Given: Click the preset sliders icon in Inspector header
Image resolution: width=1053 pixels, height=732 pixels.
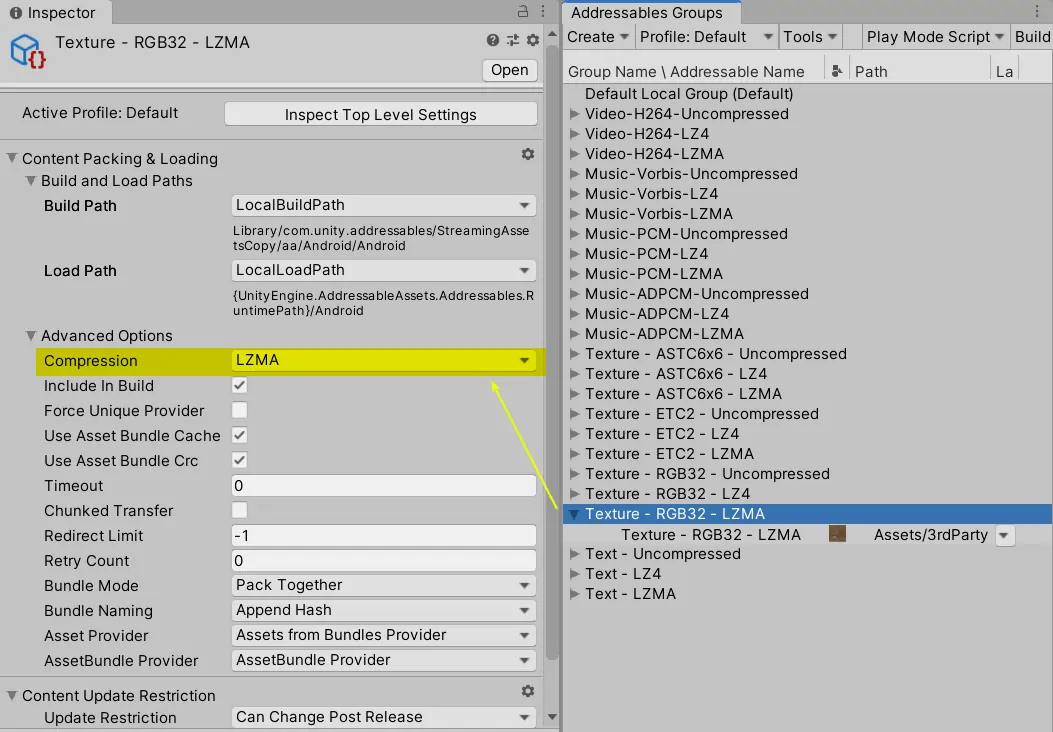Looking at the screenshot, I should [x=513, y=40].
